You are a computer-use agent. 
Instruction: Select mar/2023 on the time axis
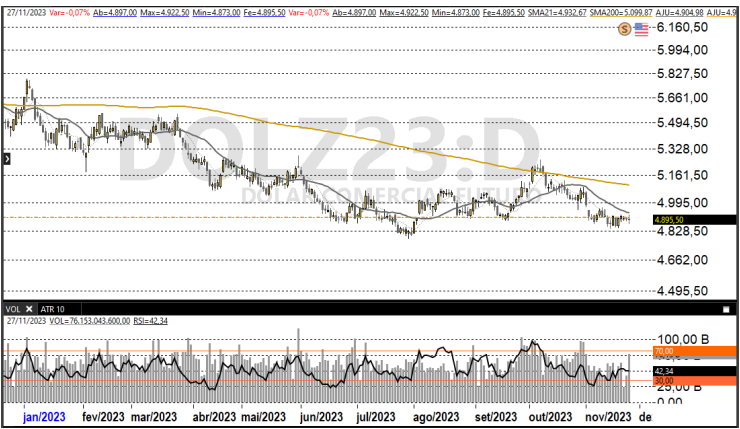pos(154,417)
